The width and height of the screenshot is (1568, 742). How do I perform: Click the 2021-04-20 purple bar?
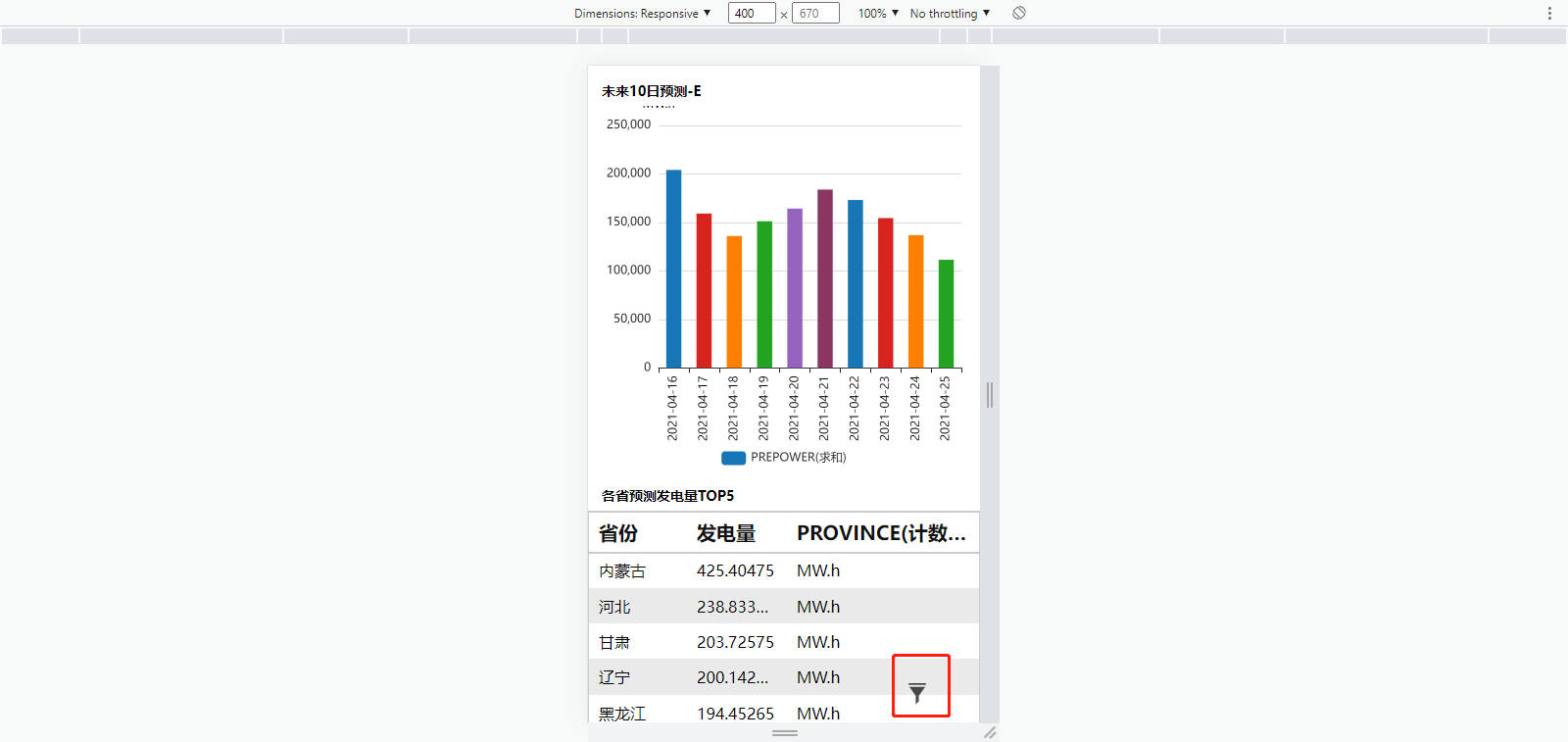pyautogui.click(x=795, y=288)
